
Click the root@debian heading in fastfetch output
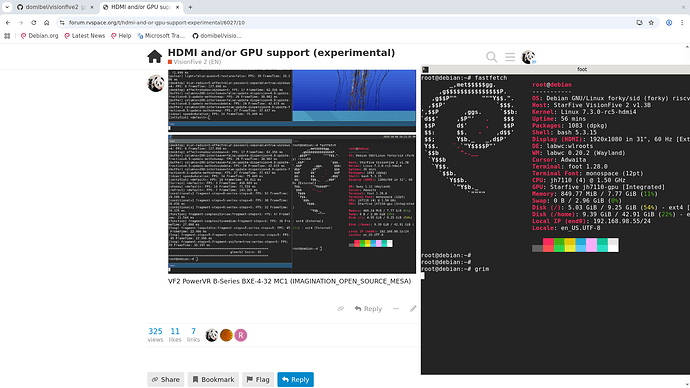tap(552, 85)
